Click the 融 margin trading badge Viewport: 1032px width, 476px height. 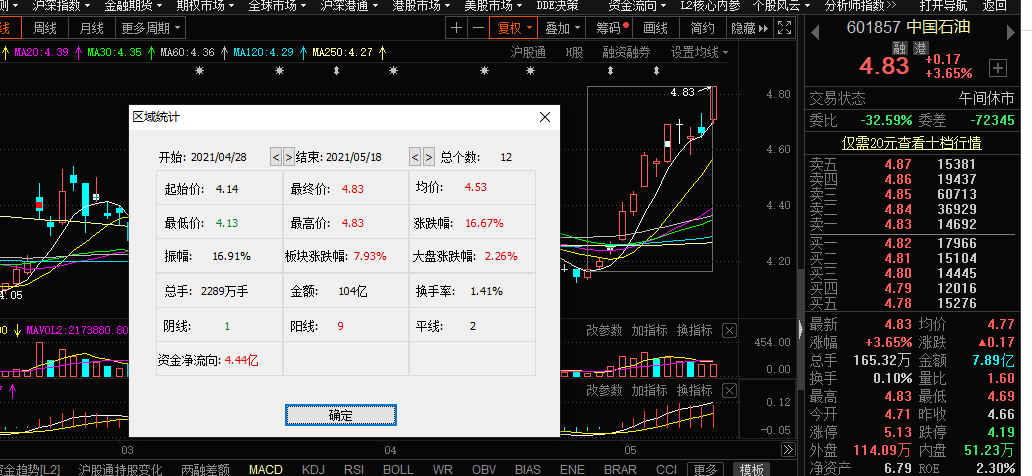tap(899, 47)
